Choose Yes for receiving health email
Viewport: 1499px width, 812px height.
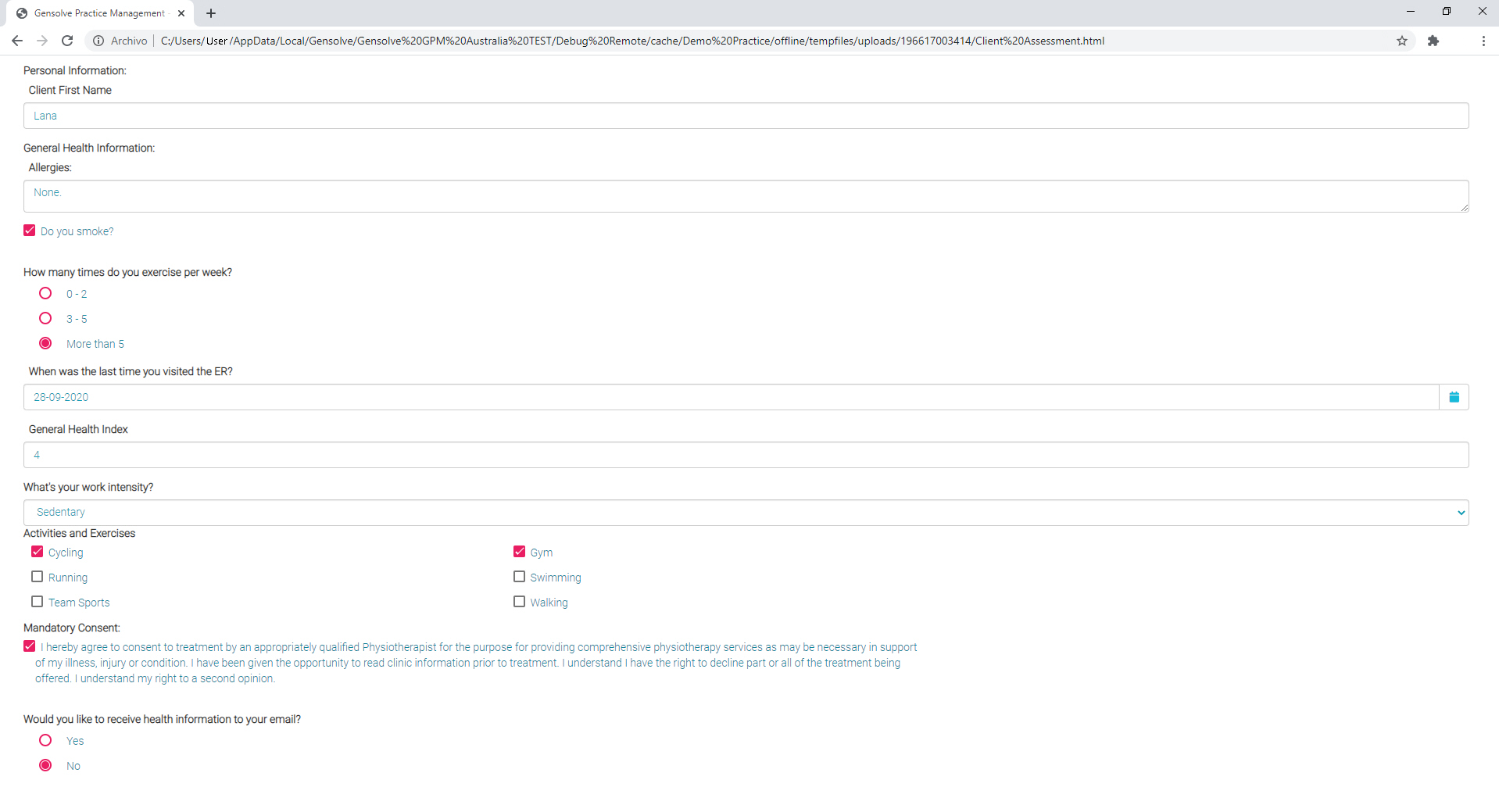click(45, 741)
